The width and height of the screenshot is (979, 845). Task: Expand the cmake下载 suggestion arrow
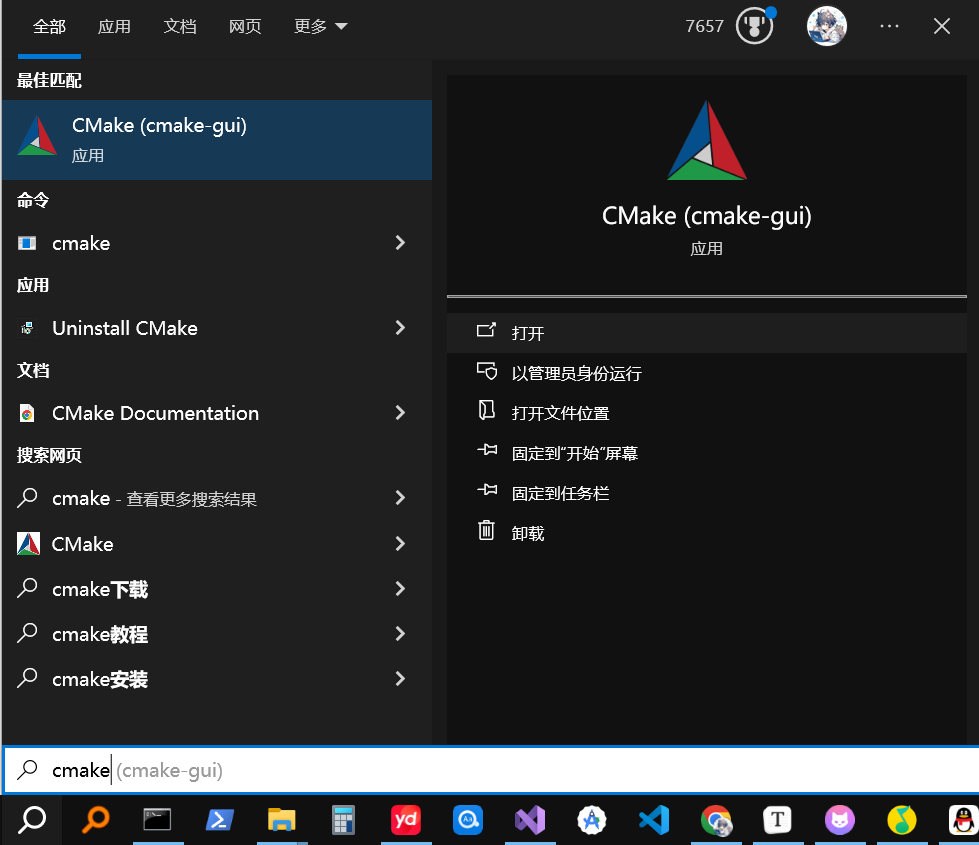[x=400, y=589]
